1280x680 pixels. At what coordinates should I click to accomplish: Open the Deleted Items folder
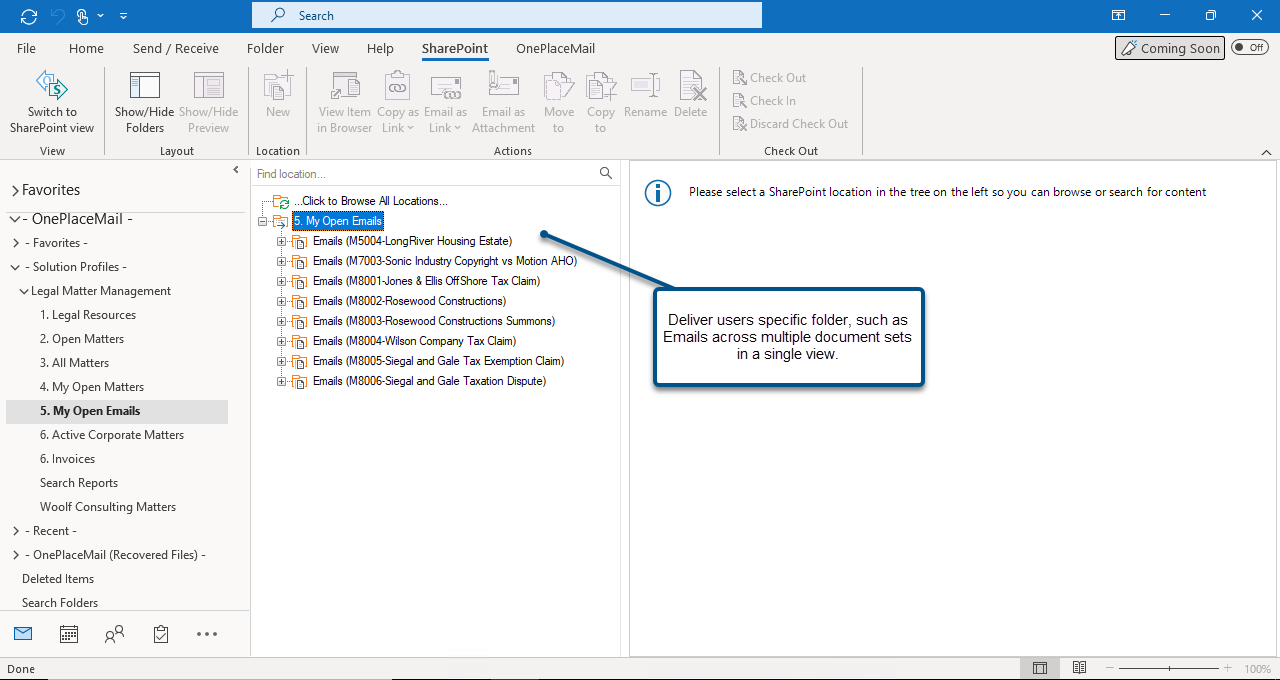58,579
